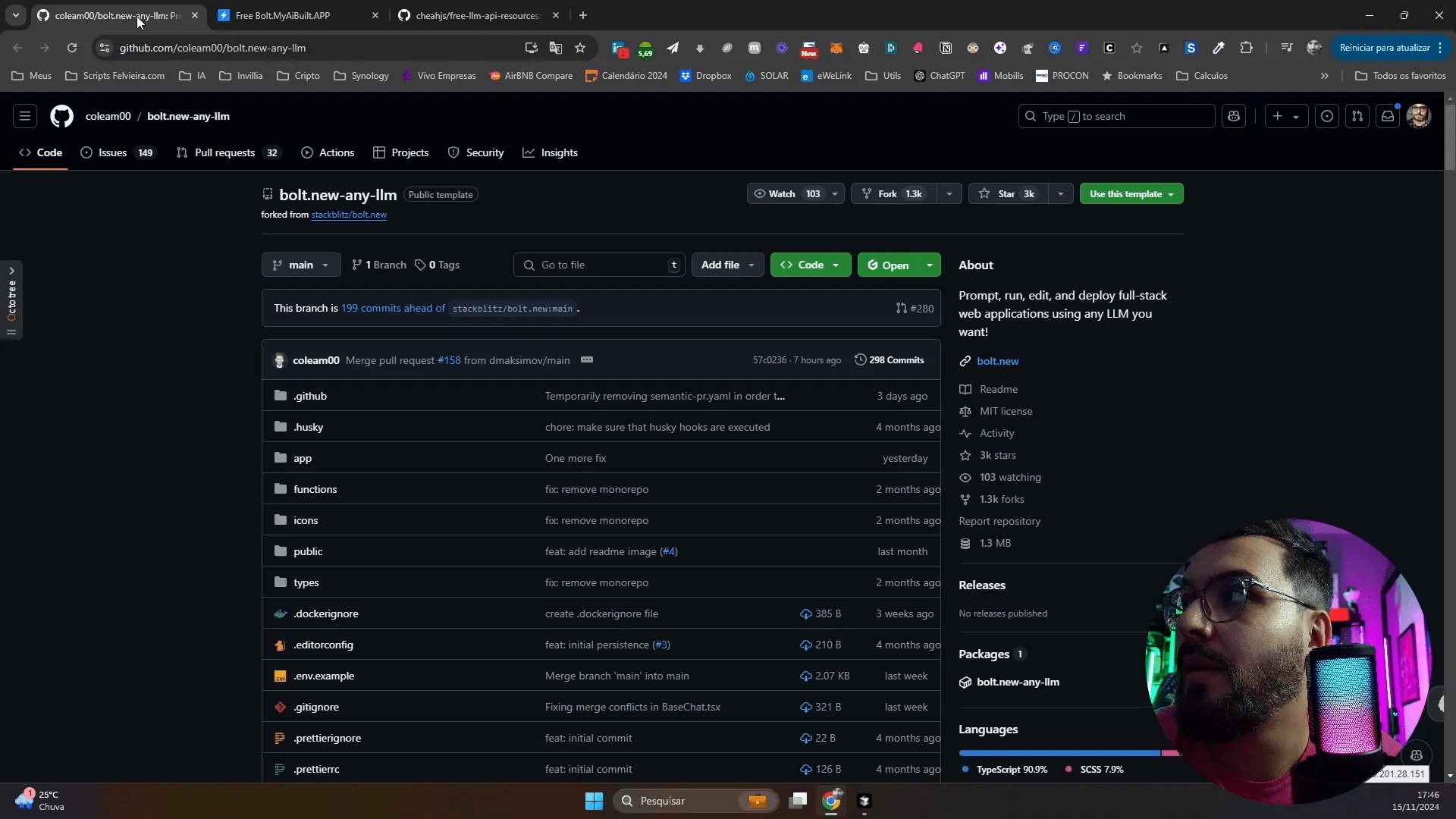
Task: Open the green Code dropdown
Action: [x=811, y=265]
